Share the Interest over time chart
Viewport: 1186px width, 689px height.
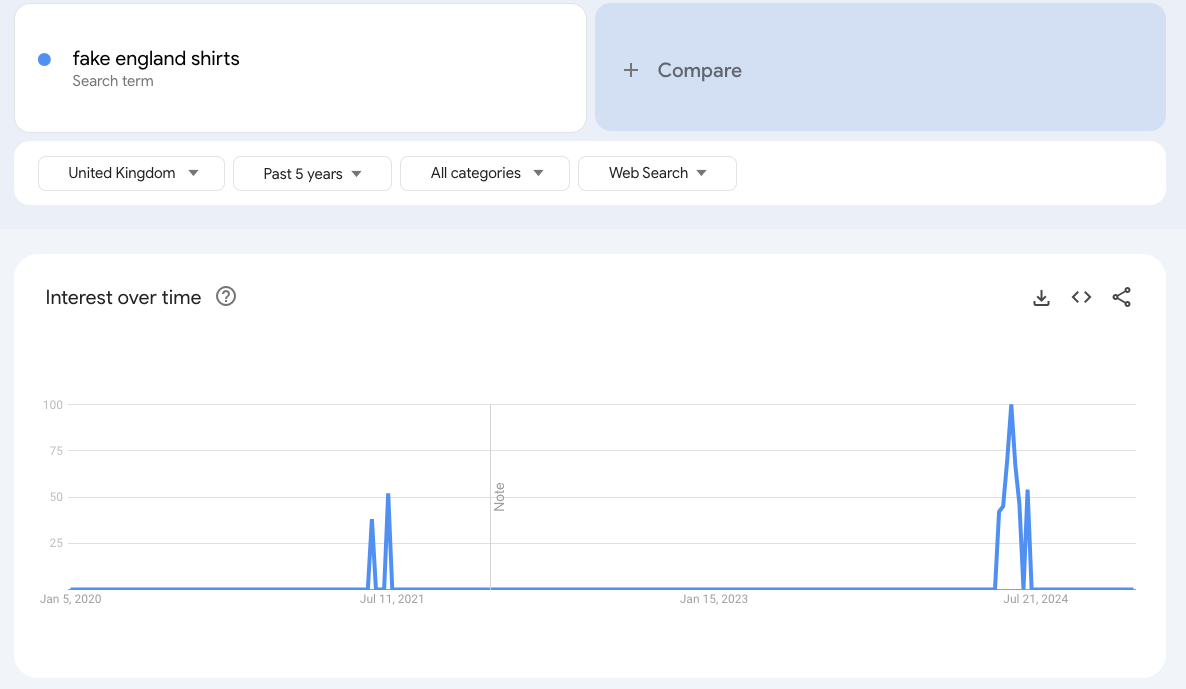(1121, 297)
